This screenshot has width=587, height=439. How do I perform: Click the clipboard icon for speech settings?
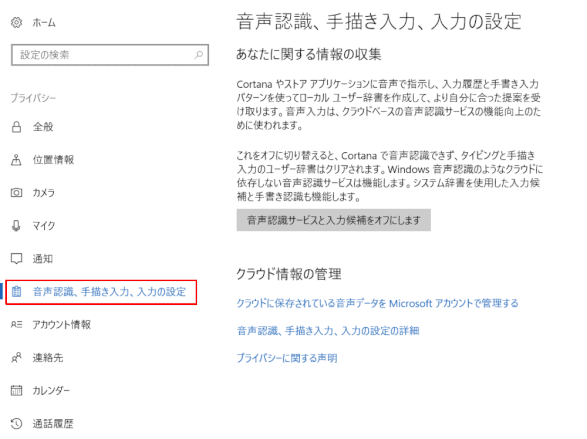coord(16,292)
